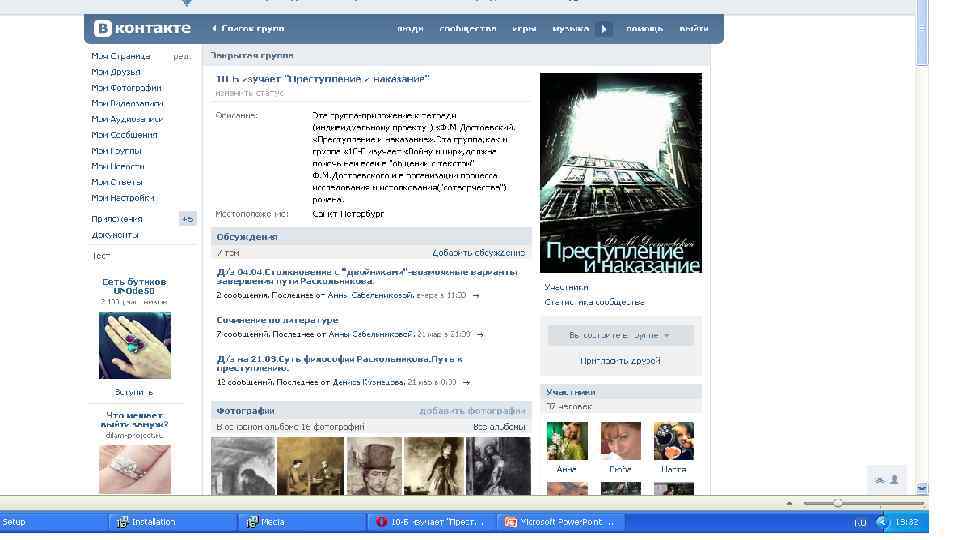Open the music player play button in header

coord(604,29)
